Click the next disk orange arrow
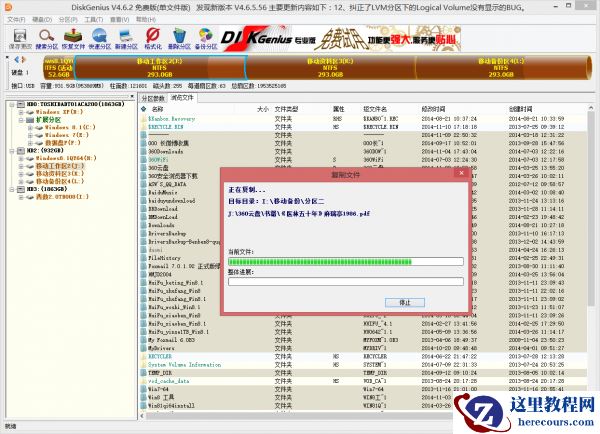This screenshot has height=434, width=600. (23, 59)
